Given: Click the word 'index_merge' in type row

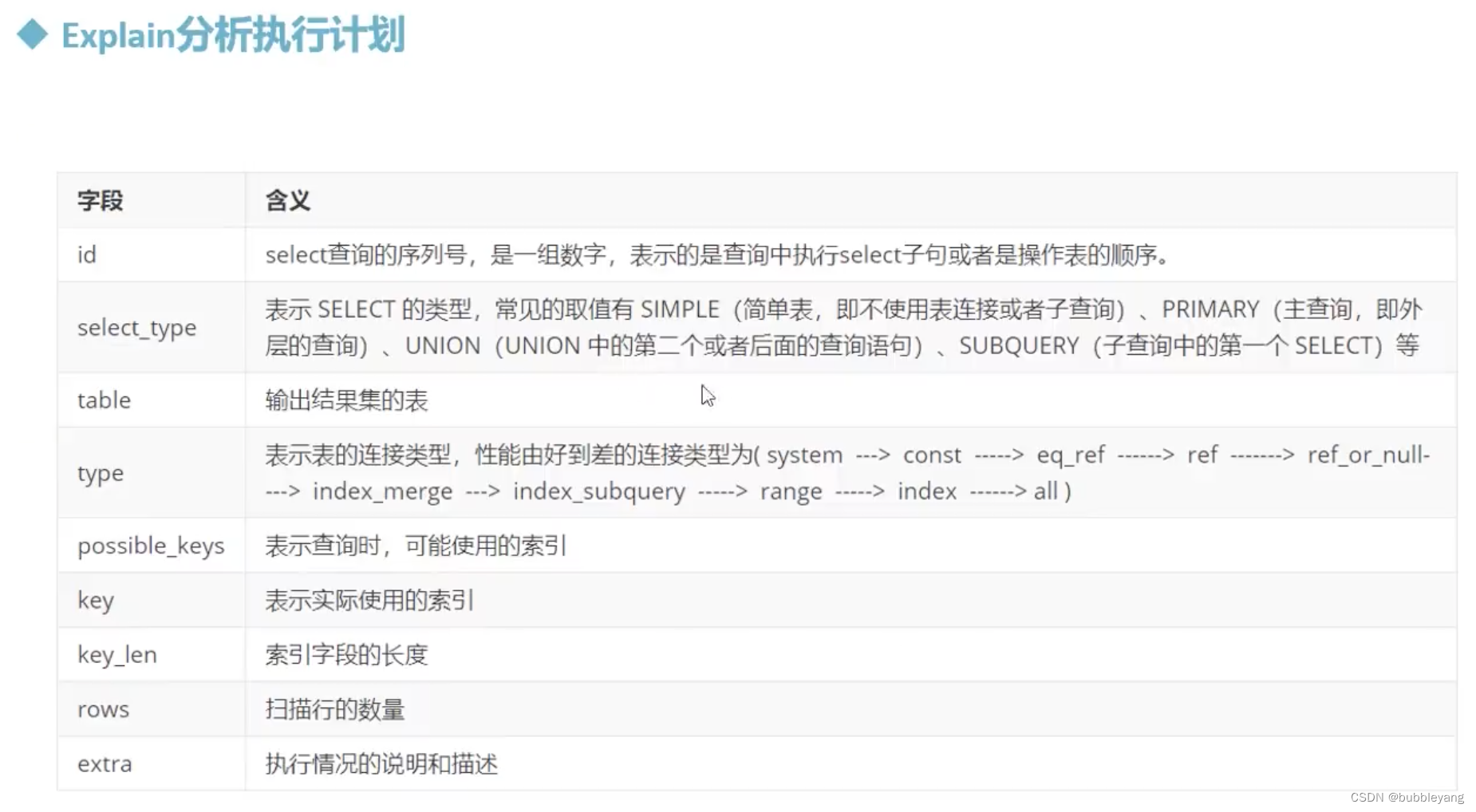Looking at the screenshot, I should [383, 491].
